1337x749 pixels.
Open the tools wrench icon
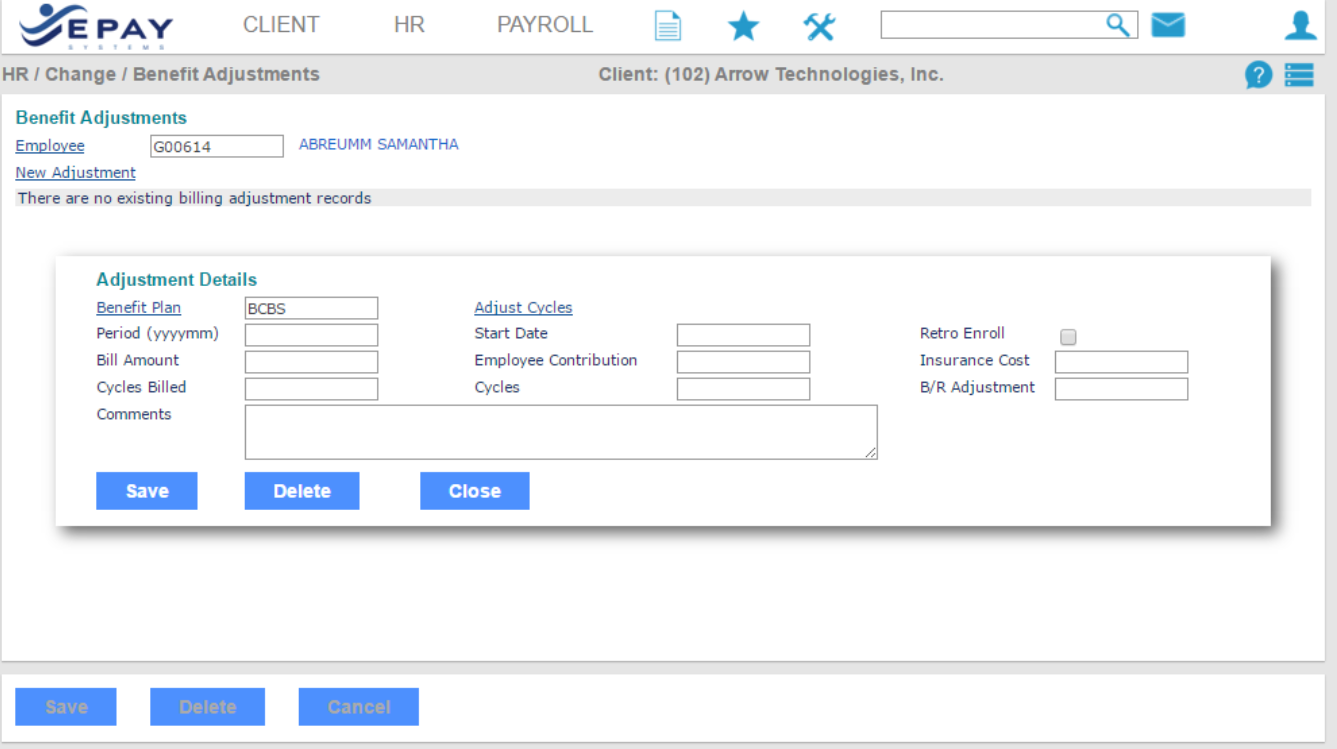pos(820,25)
